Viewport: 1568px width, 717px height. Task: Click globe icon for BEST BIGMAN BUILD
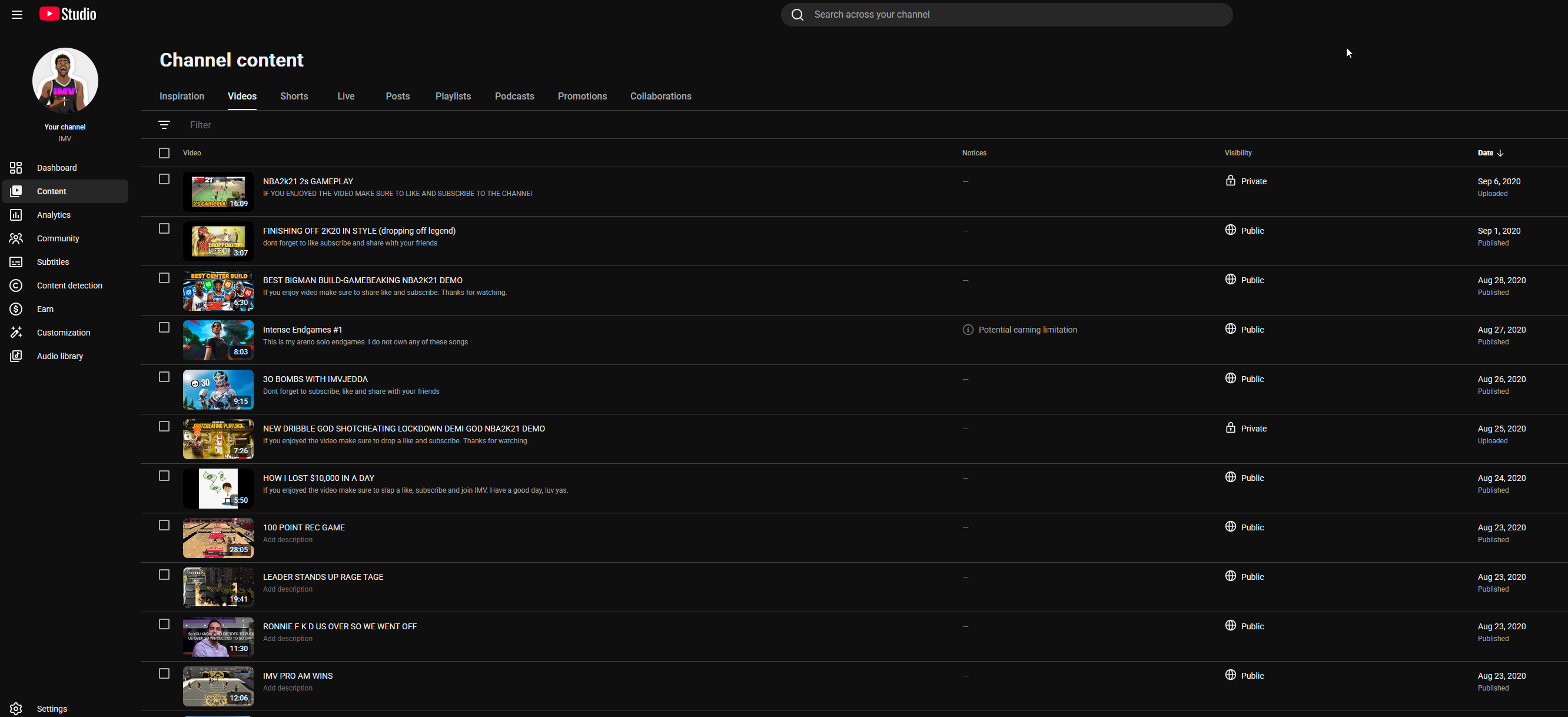tap(1230, 280)
